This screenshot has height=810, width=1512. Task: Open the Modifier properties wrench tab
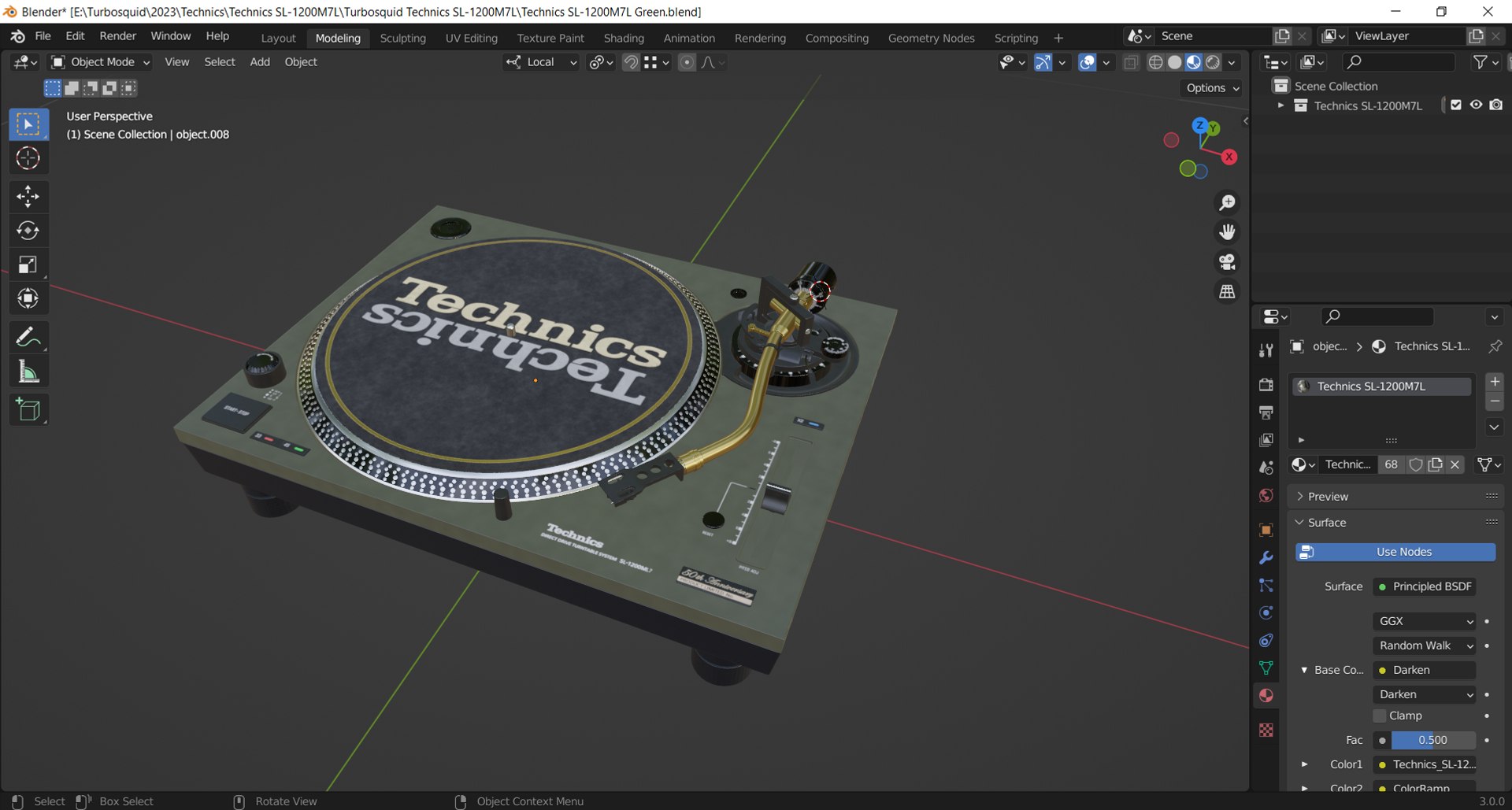coord(1266,557)
